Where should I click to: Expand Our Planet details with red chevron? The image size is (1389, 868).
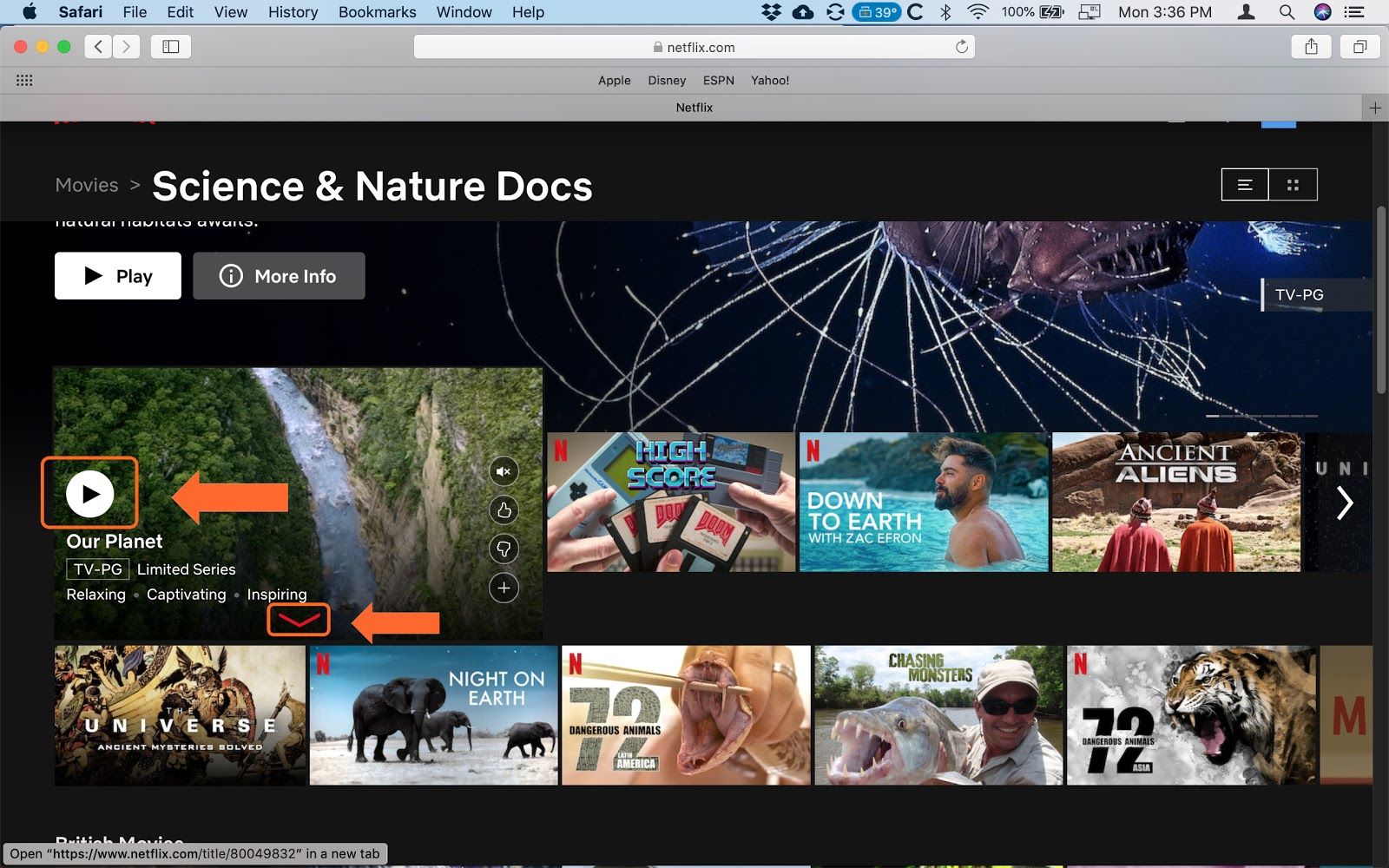point(298,620)
